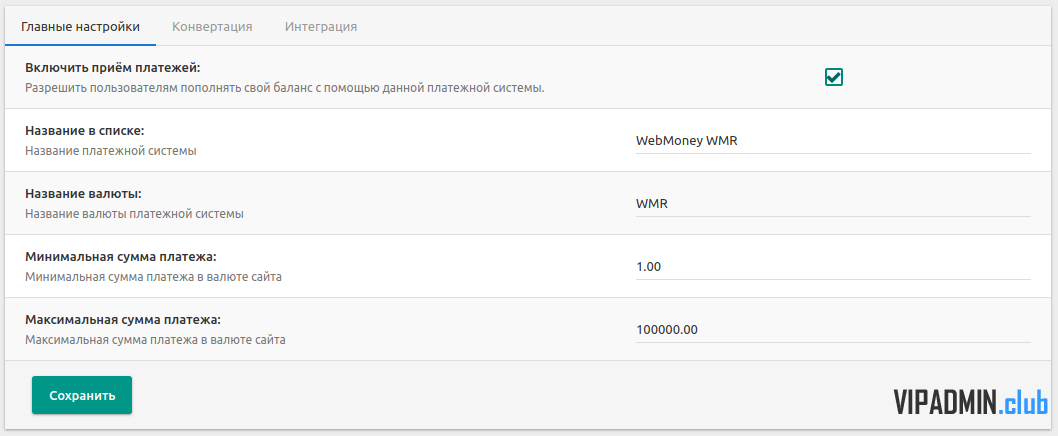
Task: Click the green Сохранить button
Action: pos(82,396)
